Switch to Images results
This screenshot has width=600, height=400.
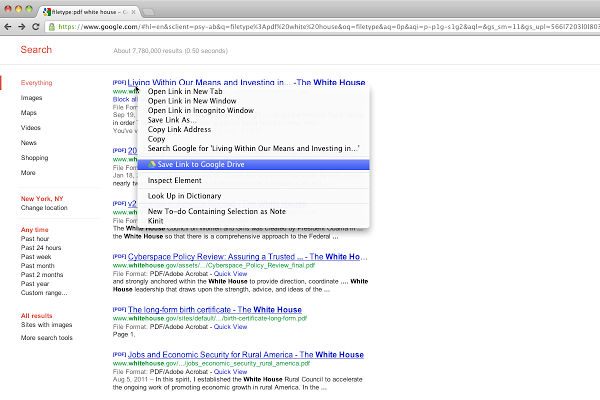[31, 98]
